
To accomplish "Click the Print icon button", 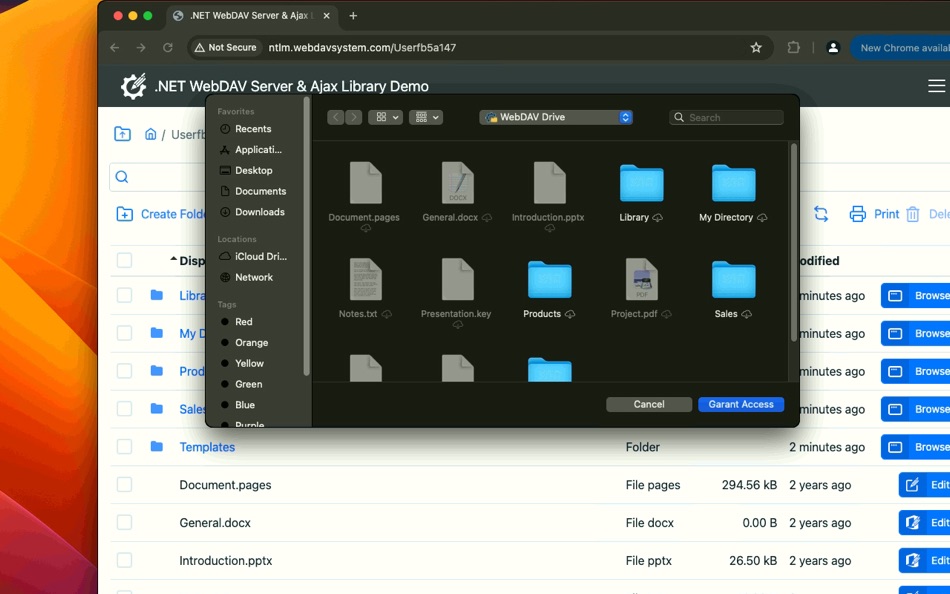I will tap(857, 214).
